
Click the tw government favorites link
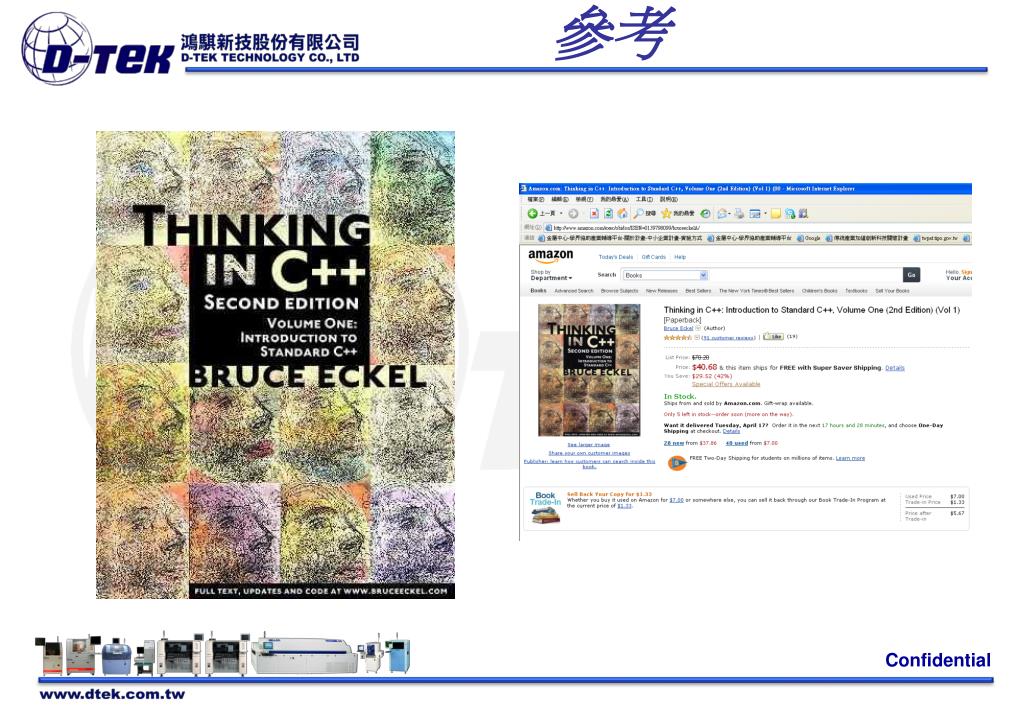click(936, 238)
